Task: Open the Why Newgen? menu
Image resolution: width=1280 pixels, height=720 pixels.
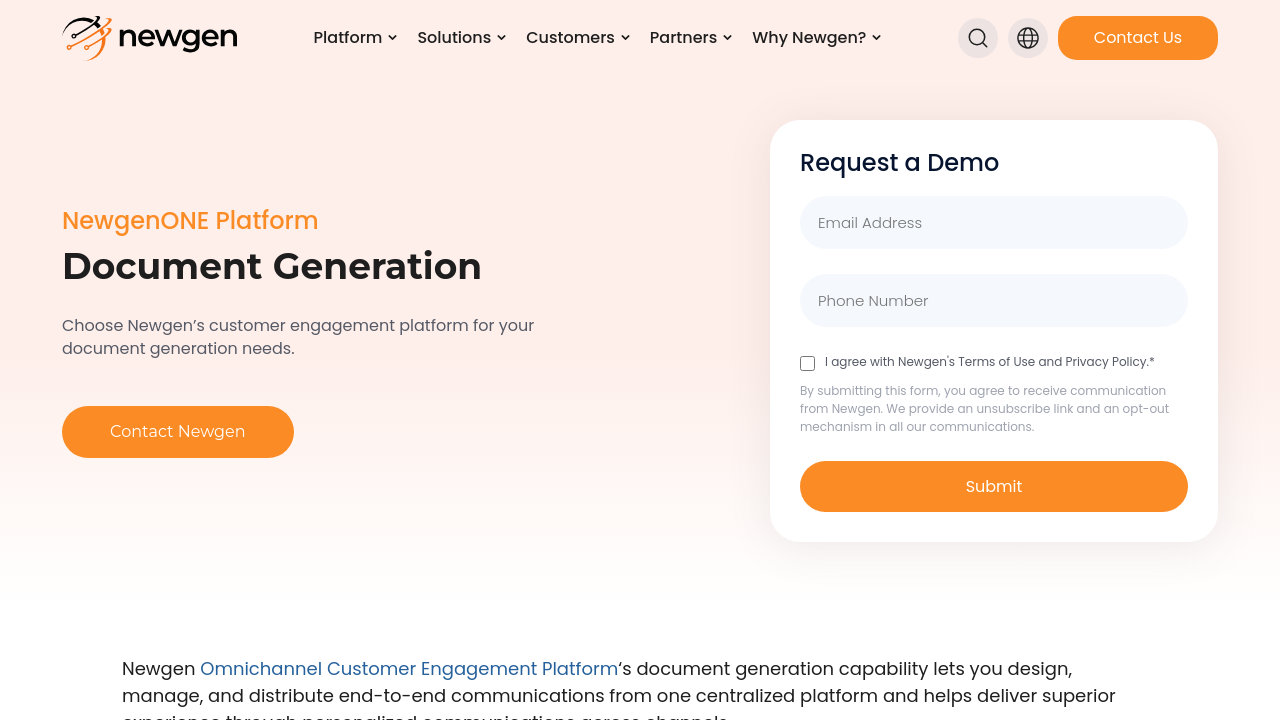Action: coord(809,38)
